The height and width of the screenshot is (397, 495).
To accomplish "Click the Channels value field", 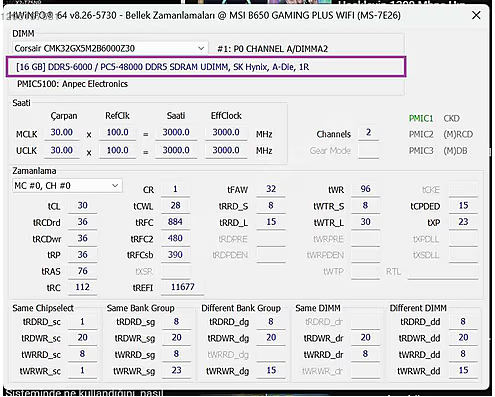I will point(368,133).
